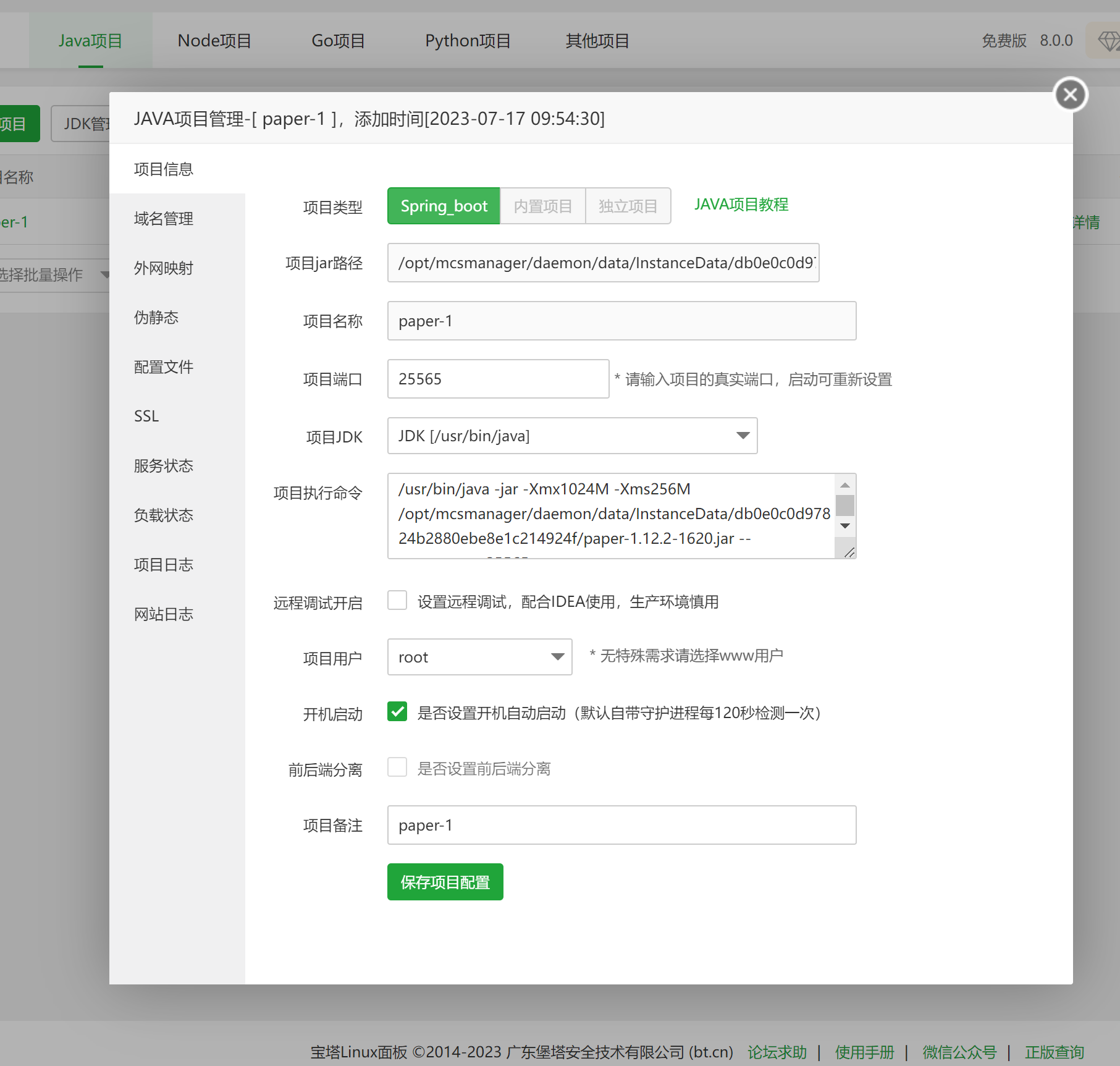This screenshot has width=1120, height=1066.
Task: Click the project remark field
Action: click(x=621, y=825)
